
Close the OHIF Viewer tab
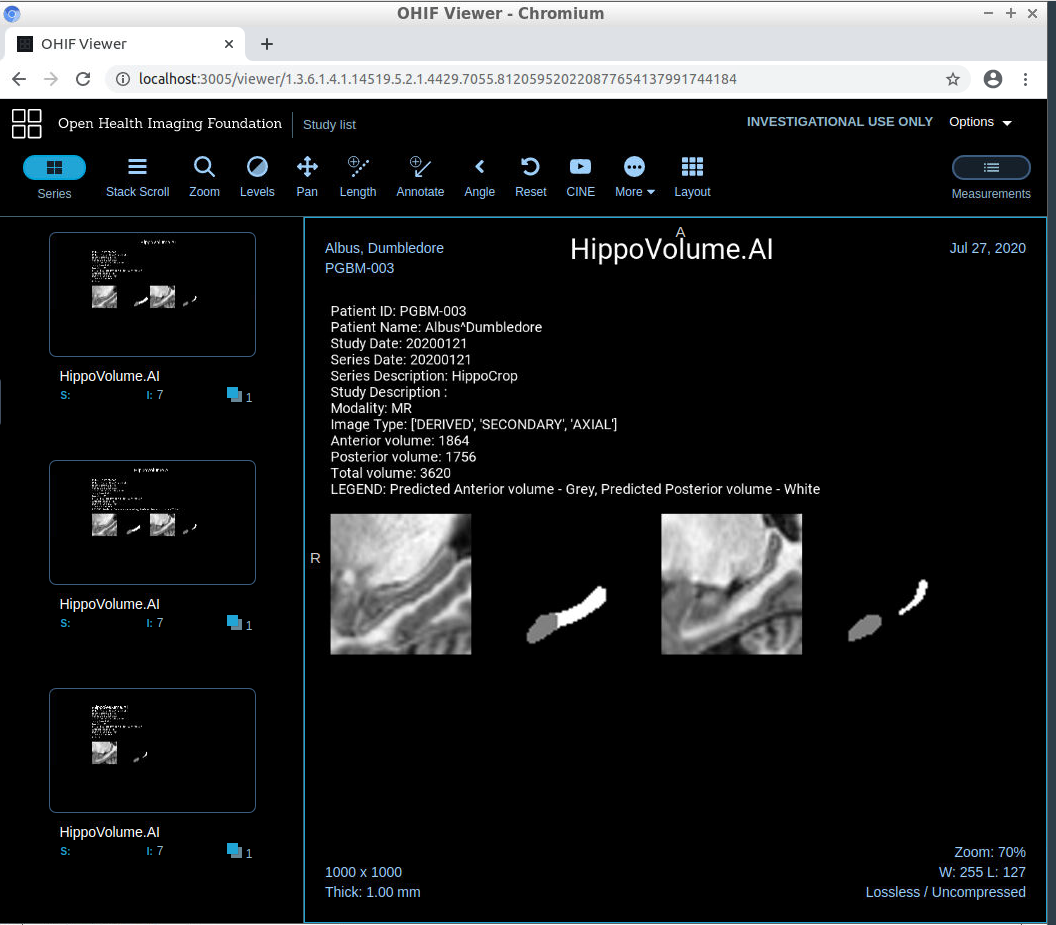[x=229, y=44]
